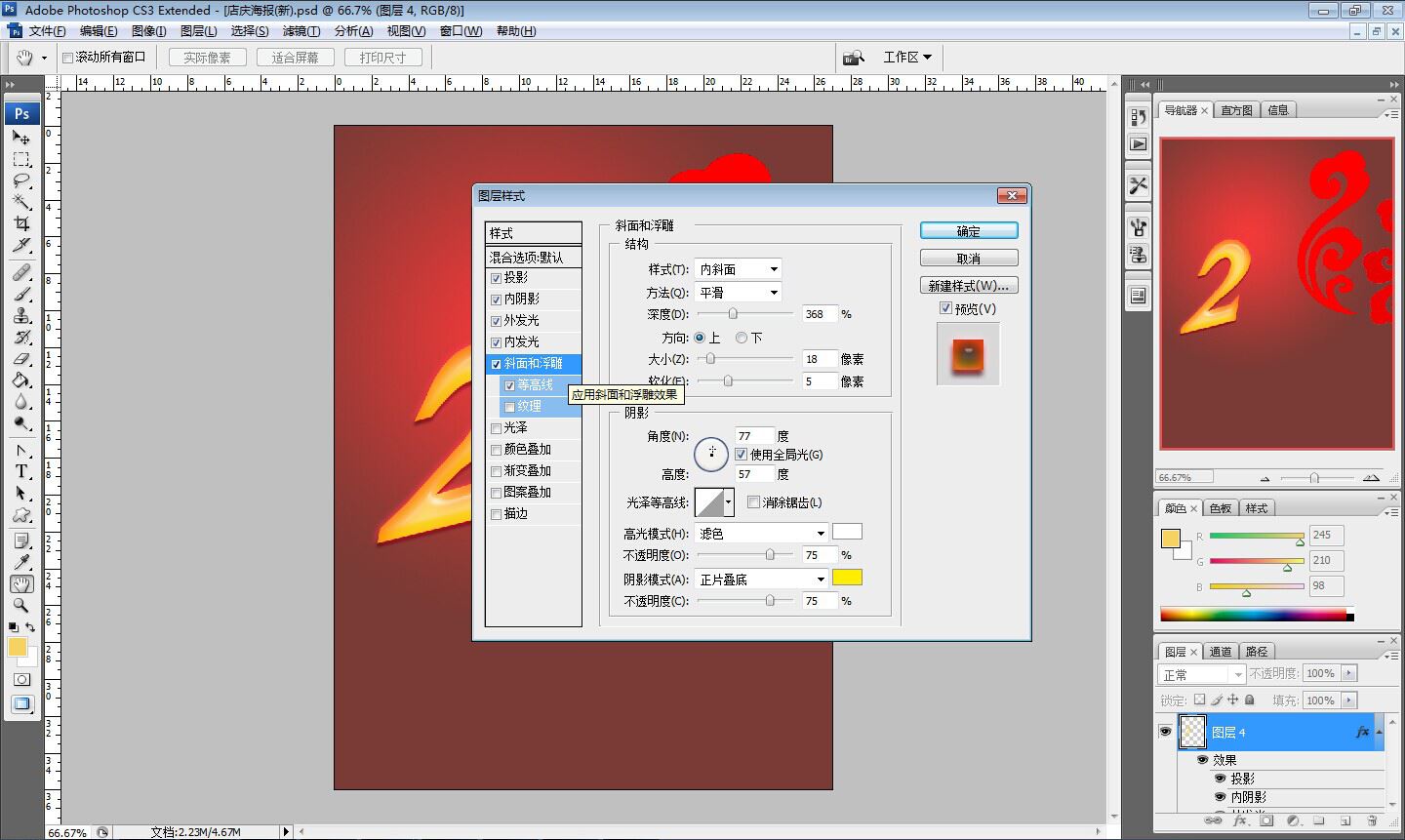The width and height of the screenshot is (1405, 840).
Task: Switch to the 直方图 tab
Action: click(x=1236, y=110)
